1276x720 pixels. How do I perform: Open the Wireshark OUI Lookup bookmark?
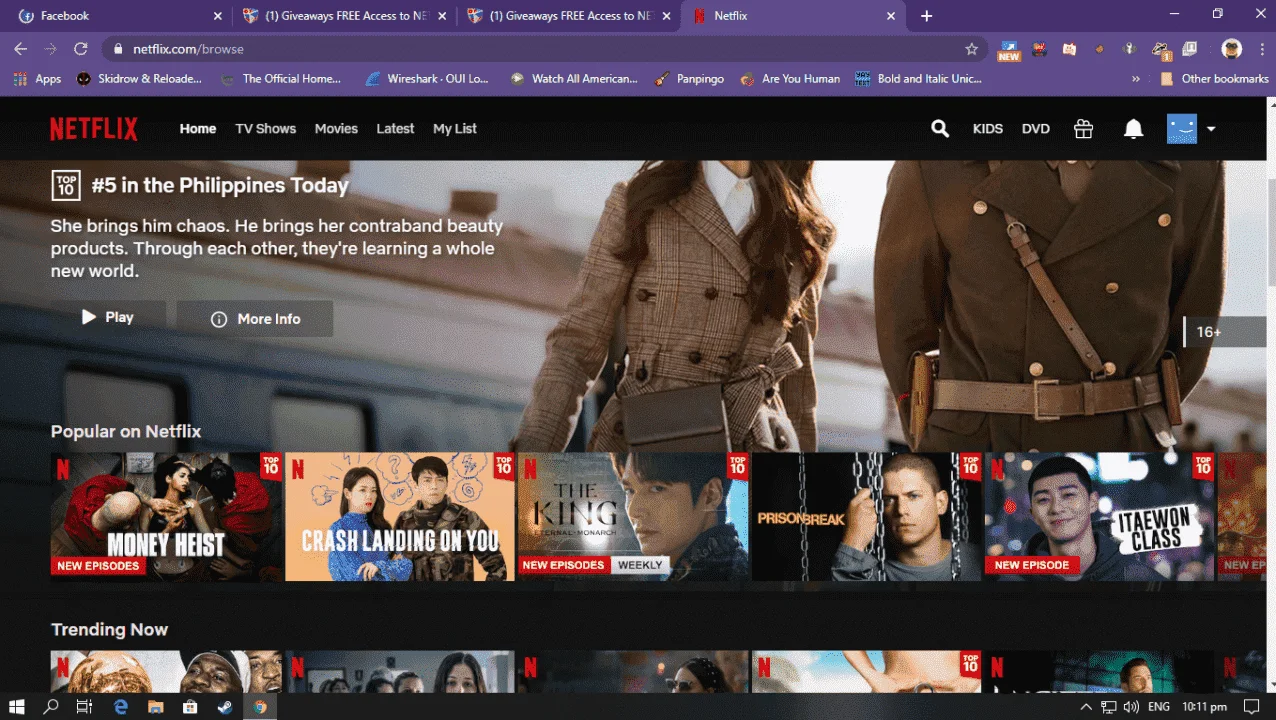click(427, 79)
